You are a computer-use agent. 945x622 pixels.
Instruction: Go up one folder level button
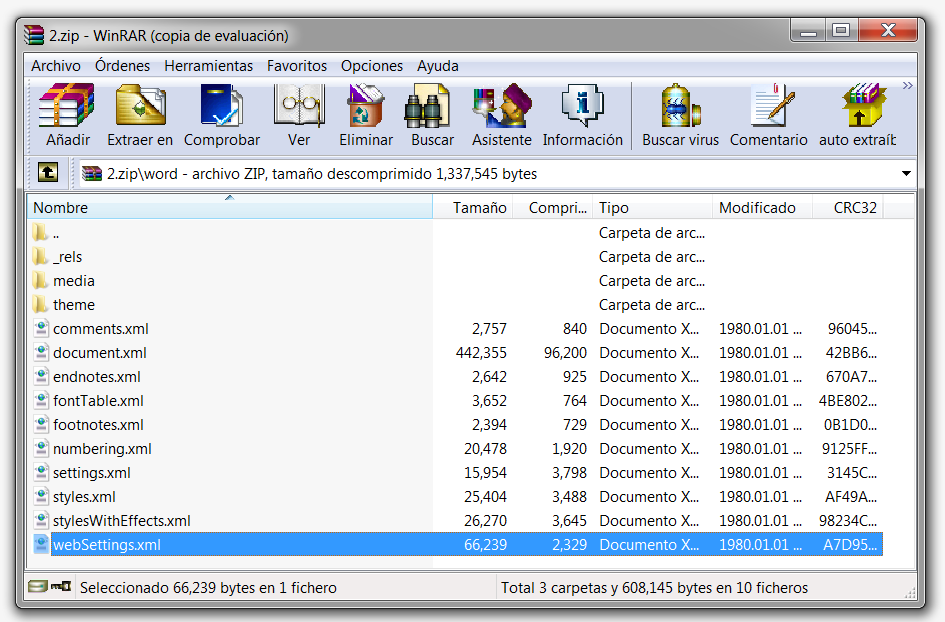pos(48,173)
